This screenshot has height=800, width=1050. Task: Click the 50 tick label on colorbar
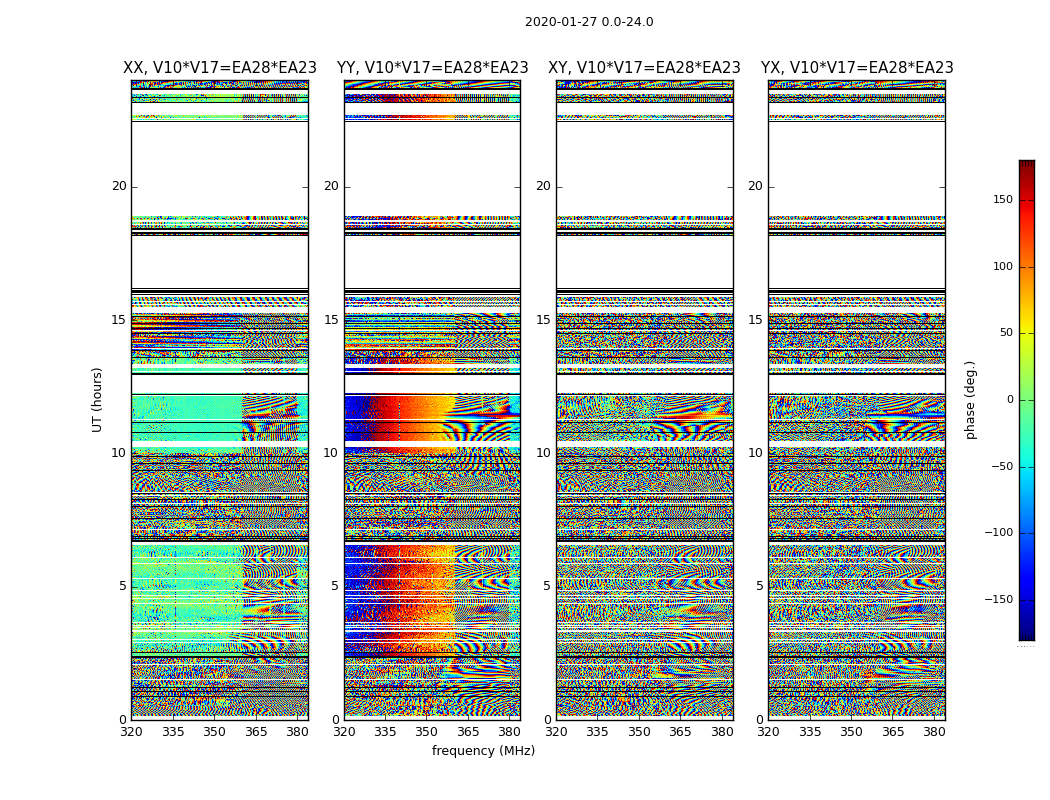[1006, 333]
